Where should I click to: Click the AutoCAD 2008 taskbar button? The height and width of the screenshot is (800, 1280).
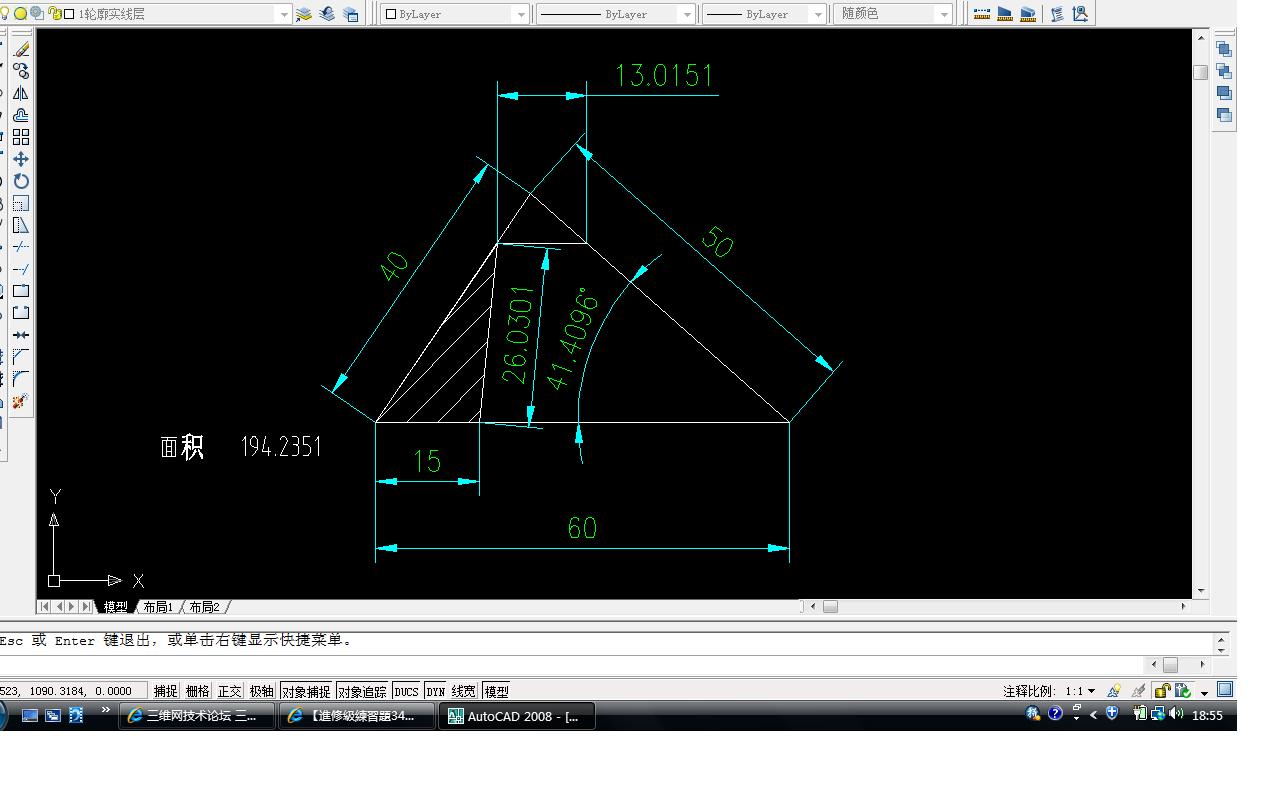517,716
